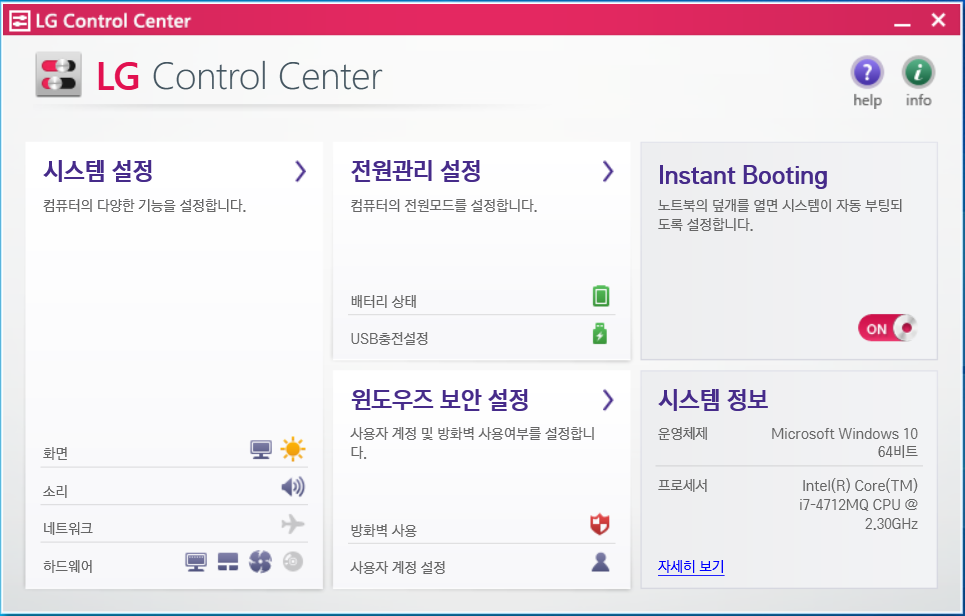965x616 pixels.
Task: Close the LG Control Center window
Action: pyautogui.click(x=938, y=20)
